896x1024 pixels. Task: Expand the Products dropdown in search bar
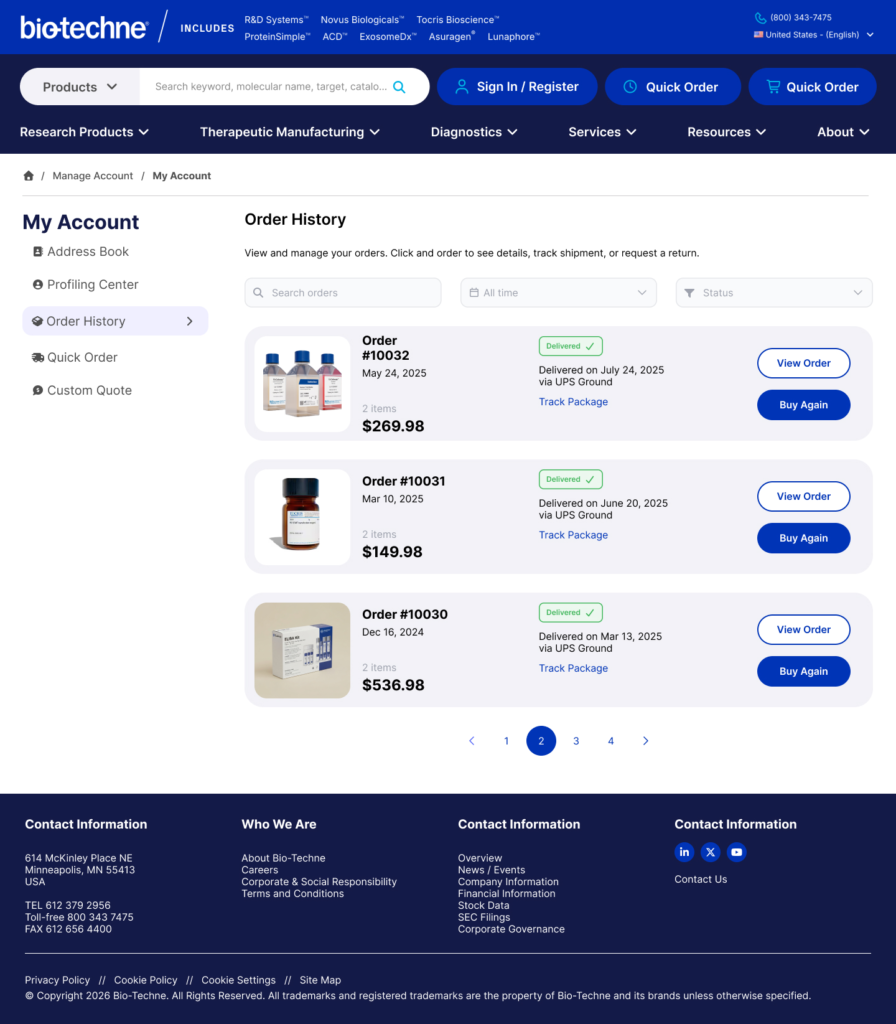(x=80, y=87)
